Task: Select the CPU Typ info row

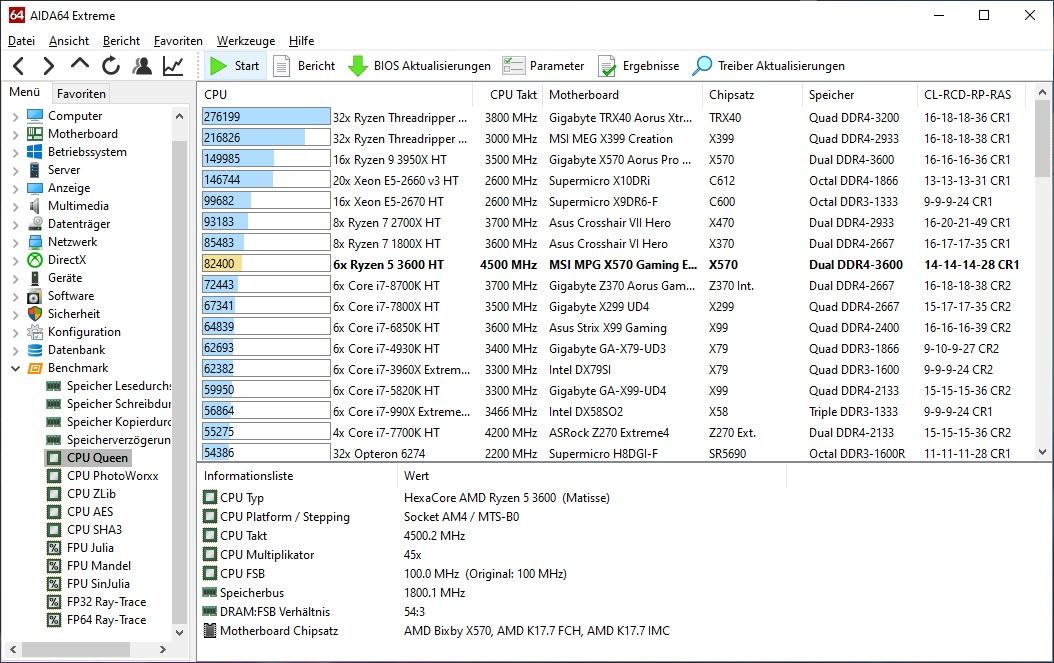Action: [493, 498]
